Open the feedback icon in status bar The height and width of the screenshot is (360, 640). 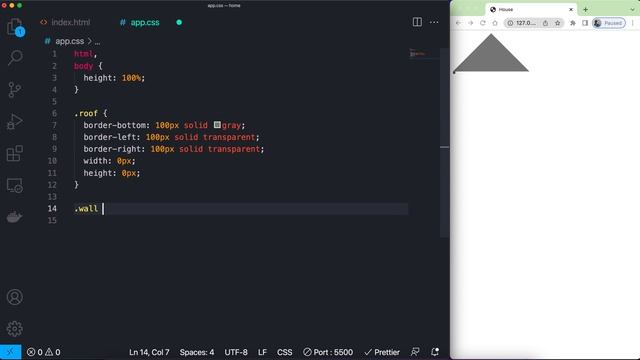pyautogui.click(x=415, y=352)
